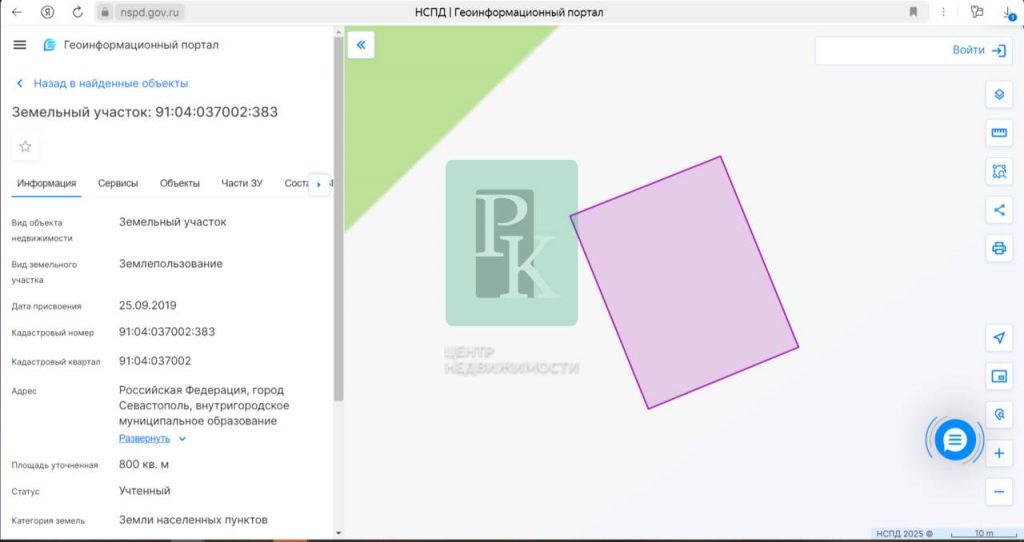This screenshot has height=542, width=1024.
Task: Switch to the Сервисы tab
Action: tap(118, 183)
